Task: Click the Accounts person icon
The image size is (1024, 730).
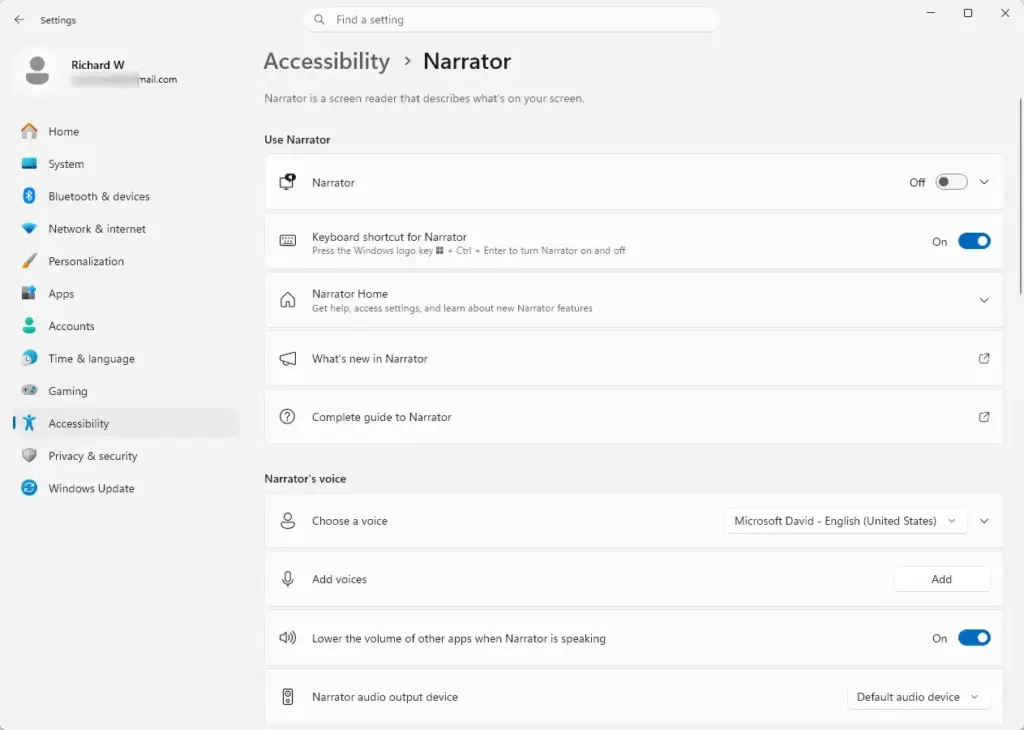Action: [29, 326]
